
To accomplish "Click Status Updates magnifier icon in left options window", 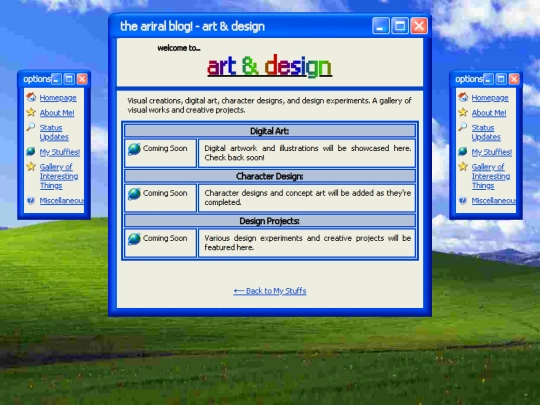I will coord(31,127).
